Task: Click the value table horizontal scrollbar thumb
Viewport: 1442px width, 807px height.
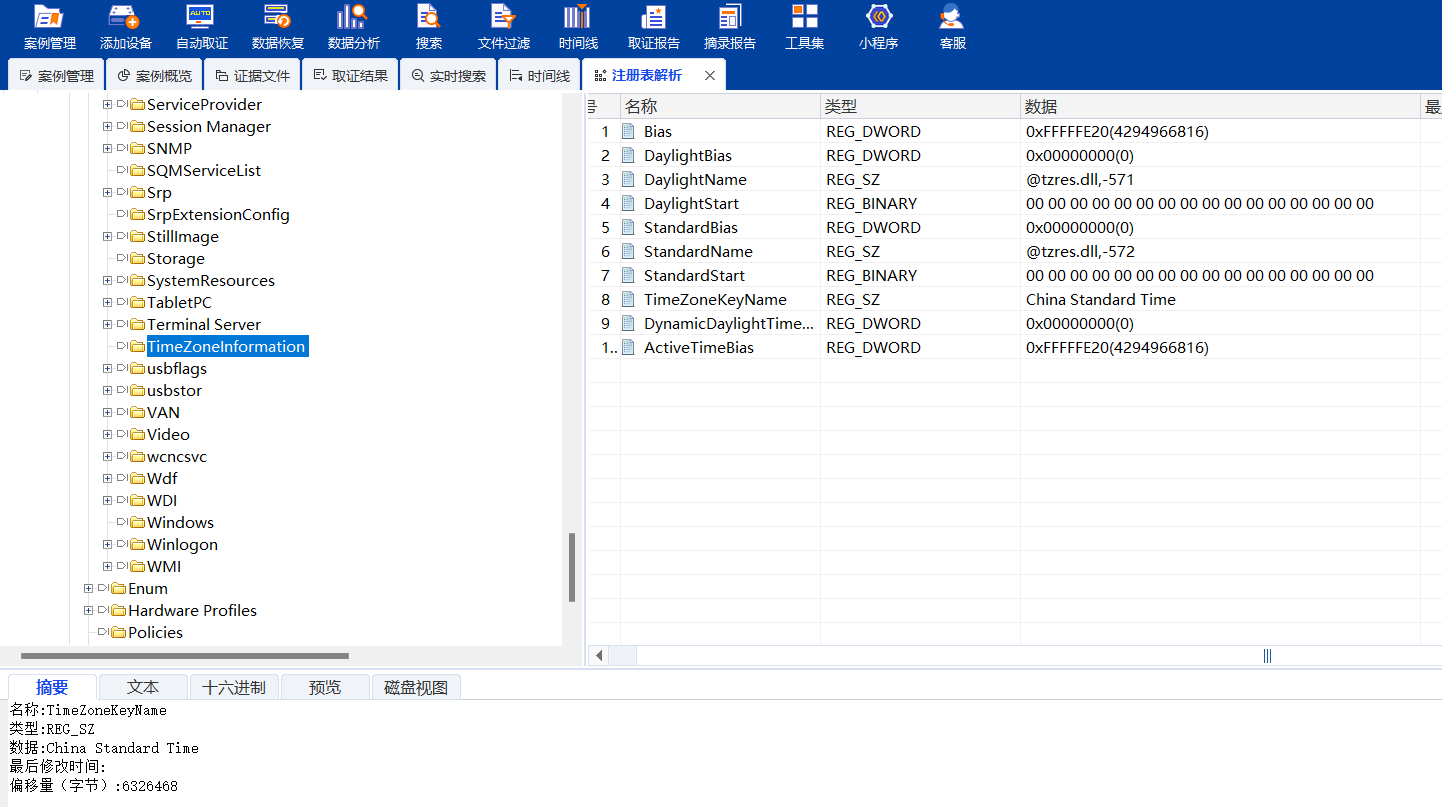Action: click(1267, 656)
